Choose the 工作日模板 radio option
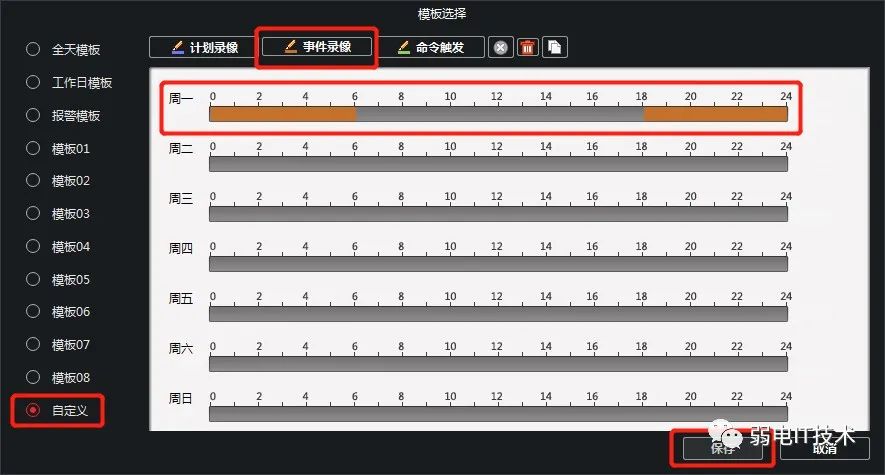The image size is (885, 475). click(33, 82)
